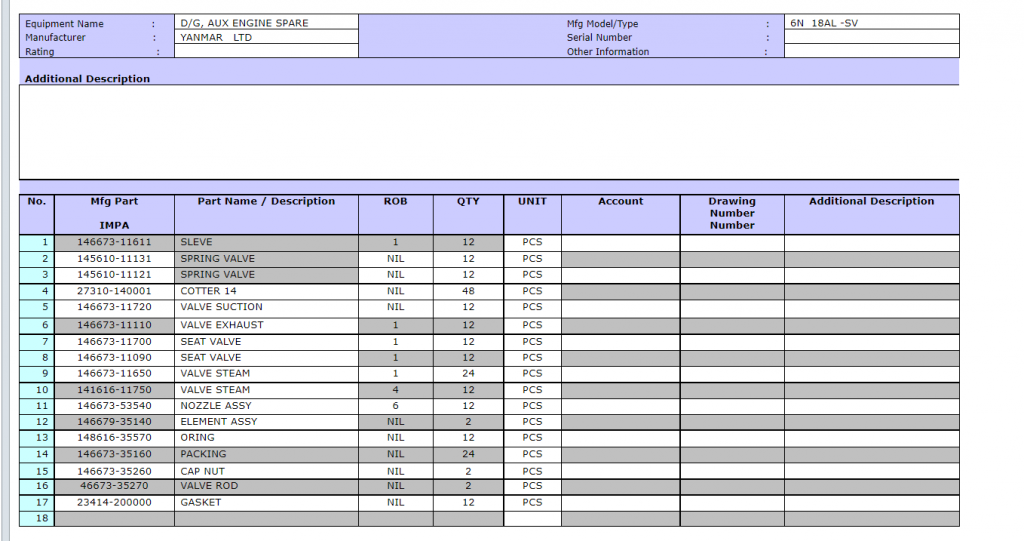This screenshot has height=541, width=1024.
Task: Select the empty part name cell in row 18
Action: pyautogui.click(x=266, y=519)
